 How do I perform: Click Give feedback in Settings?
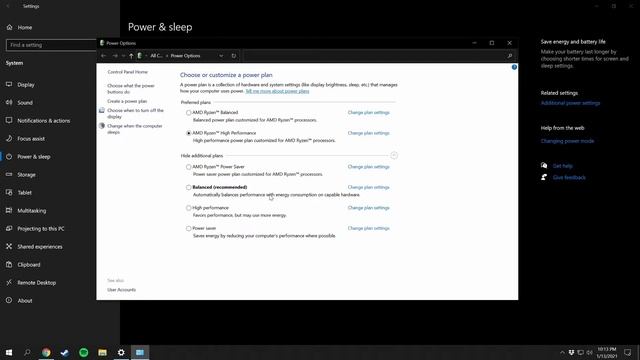569,178
